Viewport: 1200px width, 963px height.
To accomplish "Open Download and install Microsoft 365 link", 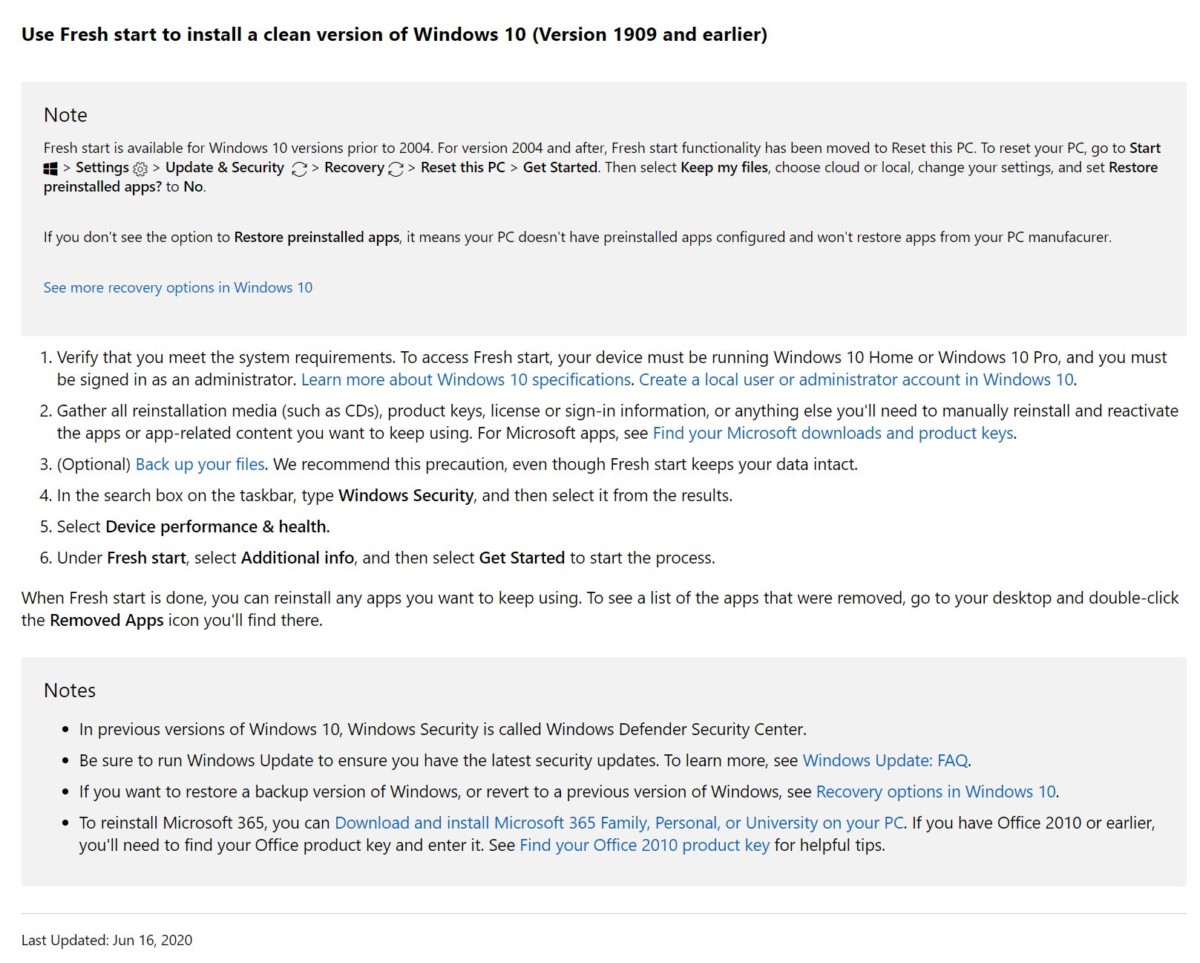I will (619, 823).
